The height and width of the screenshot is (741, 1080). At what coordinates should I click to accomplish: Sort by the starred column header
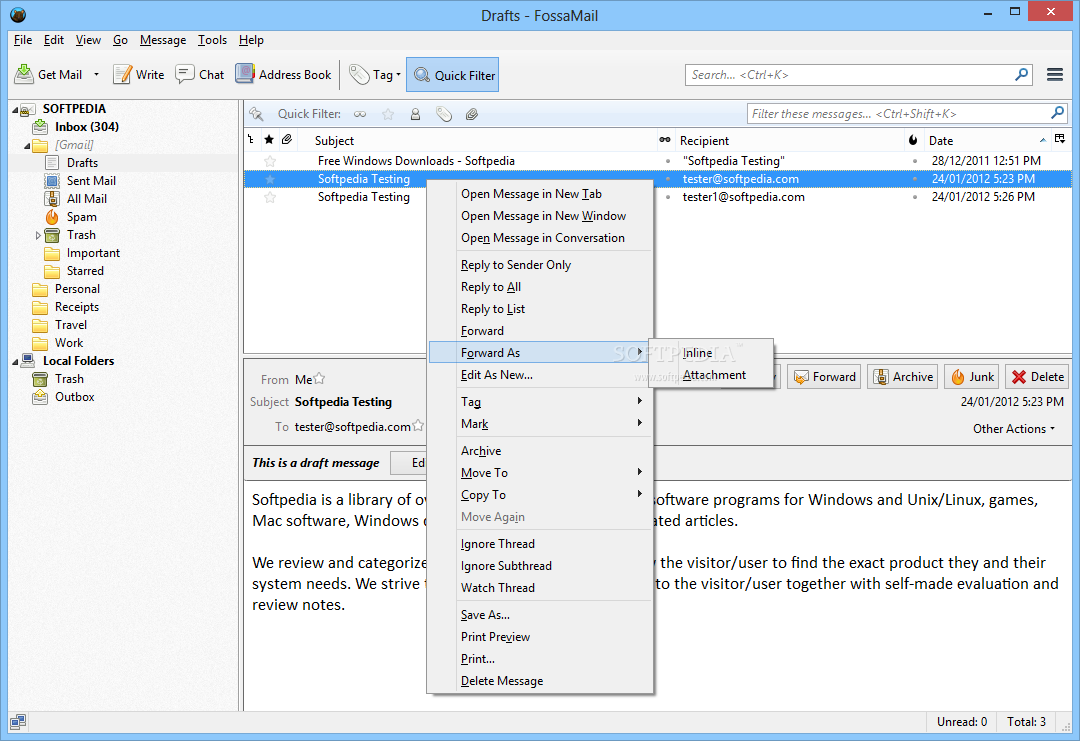[269, 140]
